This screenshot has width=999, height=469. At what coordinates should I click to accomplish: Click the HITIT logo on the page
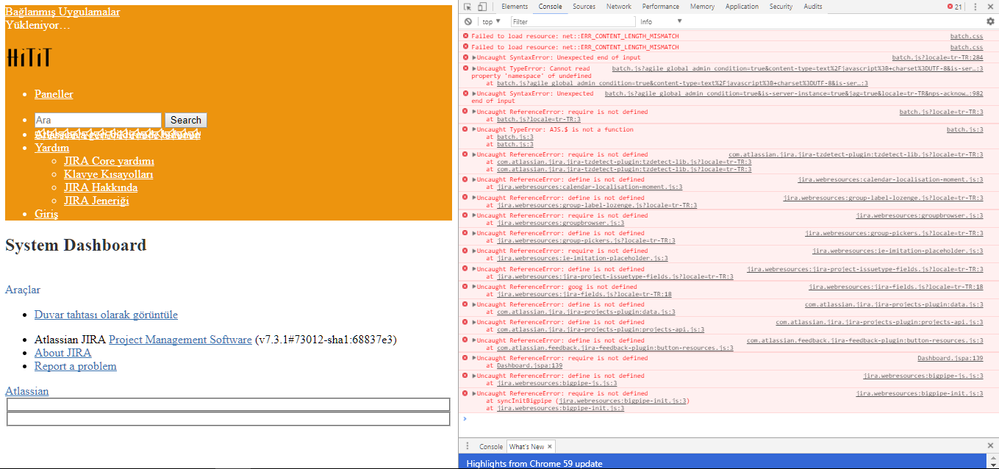pyautogui.click(x=29, y=57)
